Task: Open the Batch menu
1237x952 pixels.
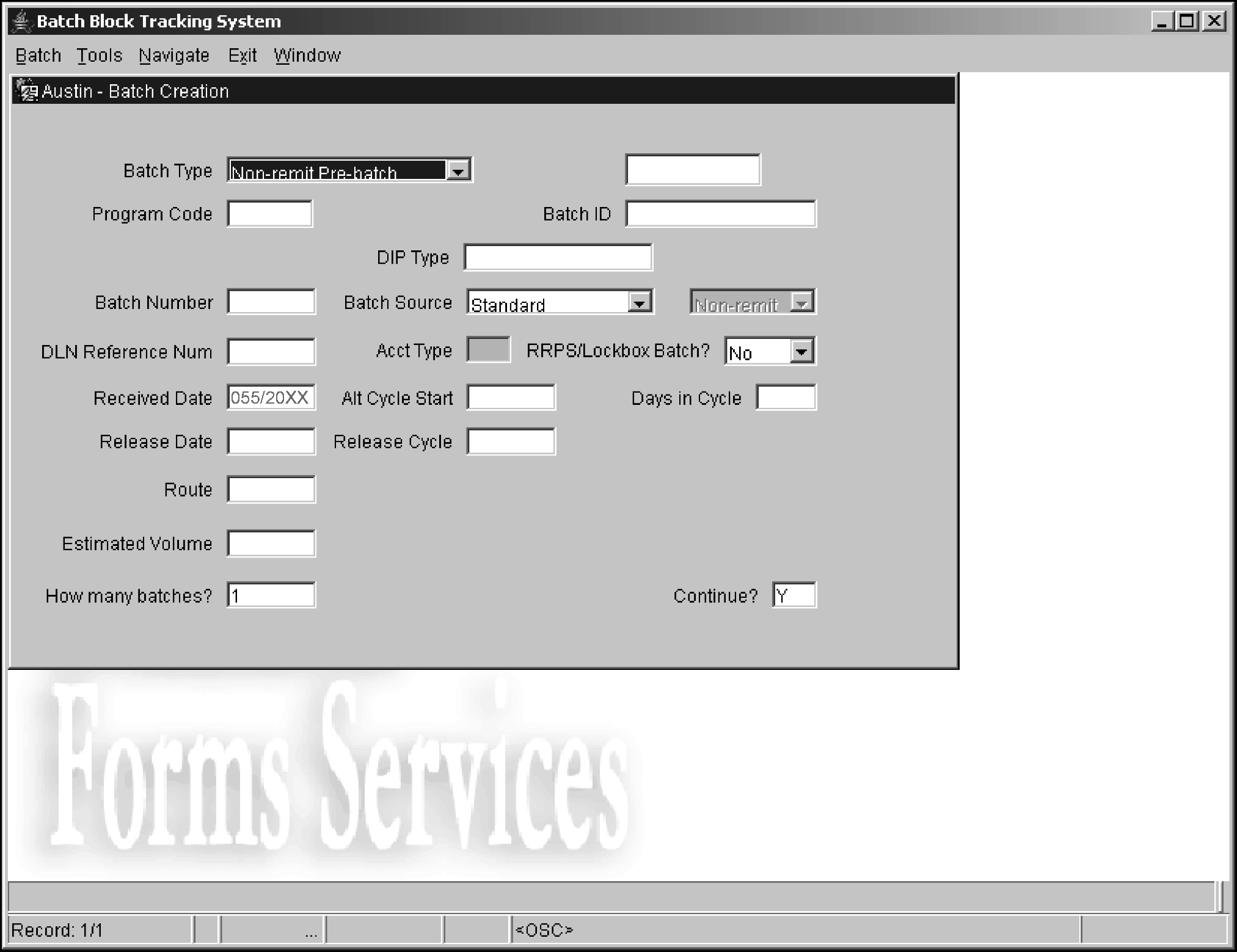Action: (x=38, y=56)
